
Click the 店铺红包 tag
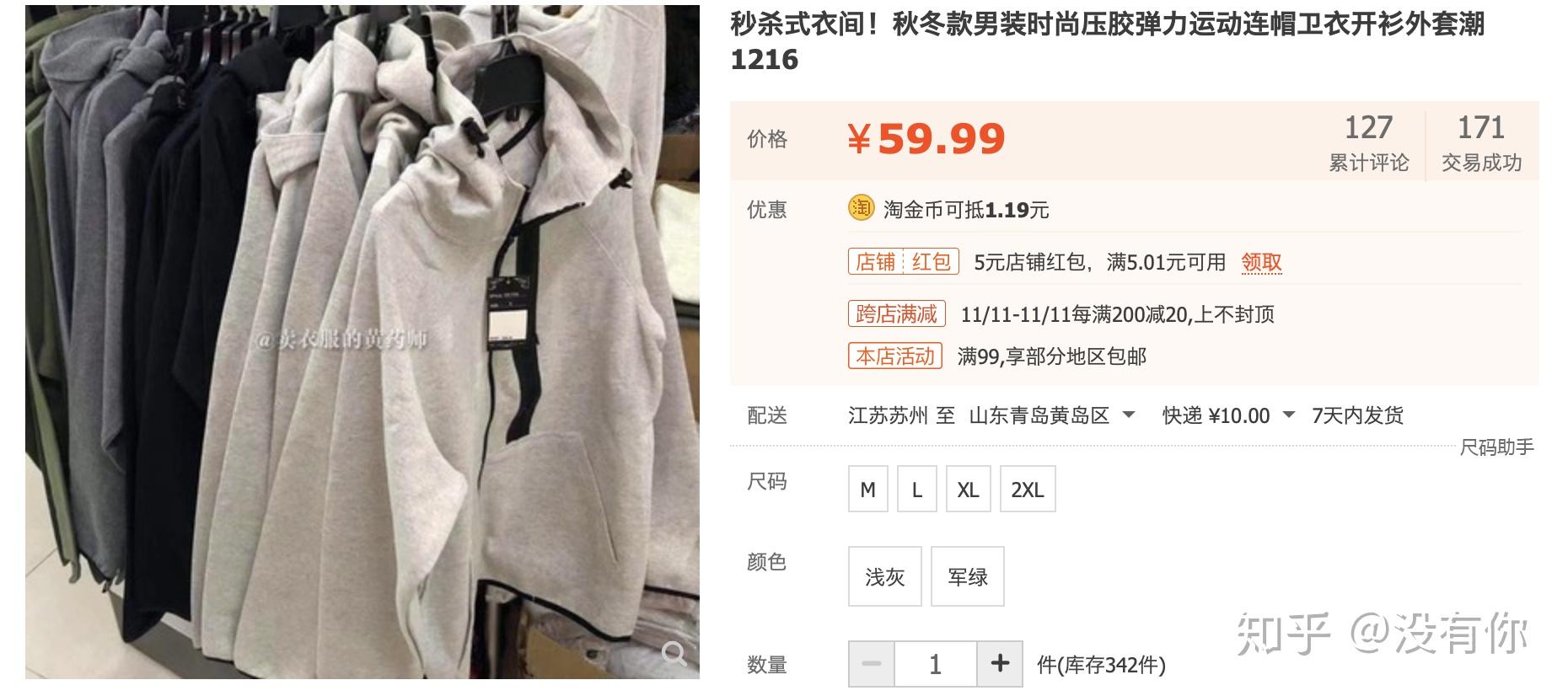[x=904, y=262]
